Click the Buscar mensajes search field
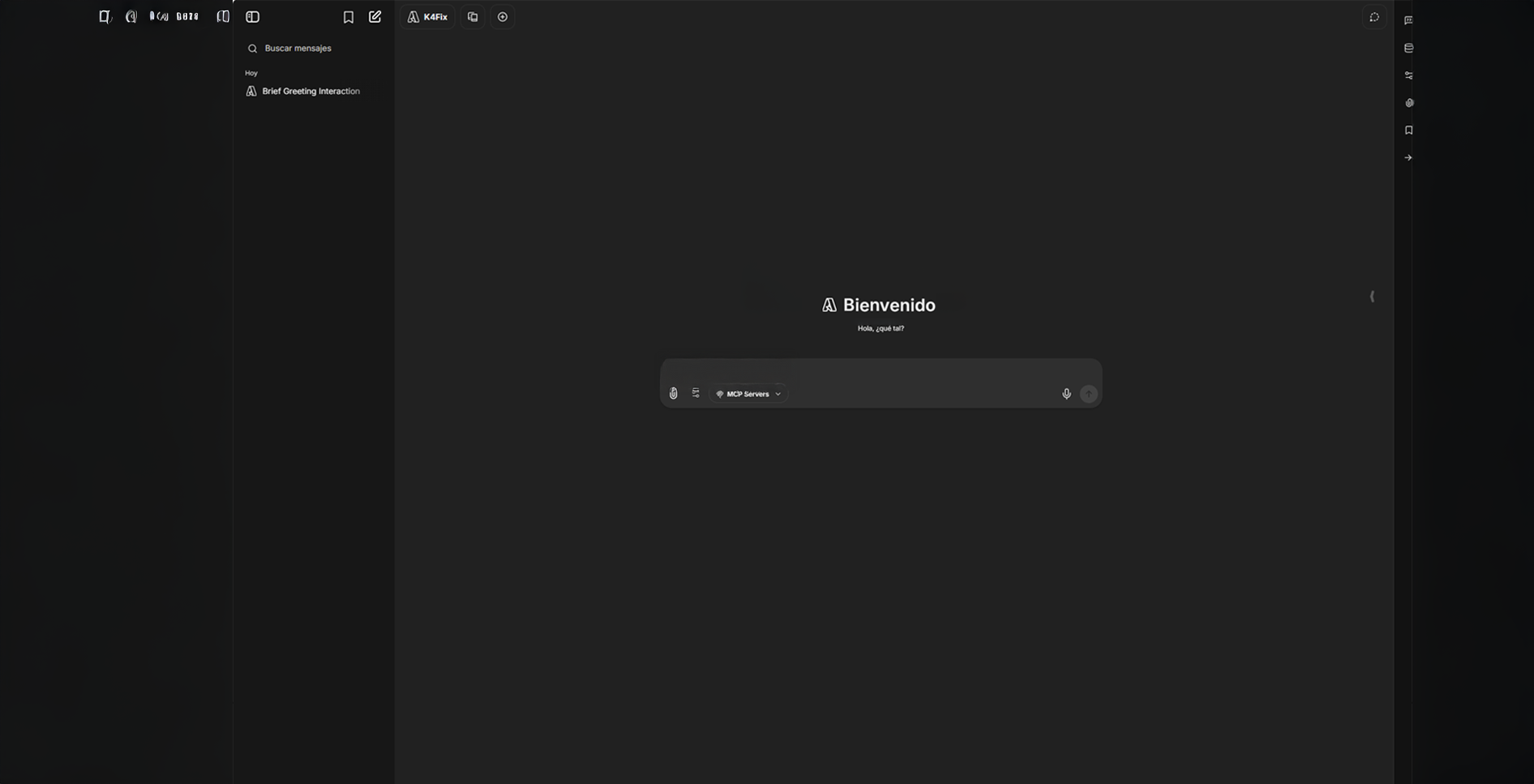 315,49
